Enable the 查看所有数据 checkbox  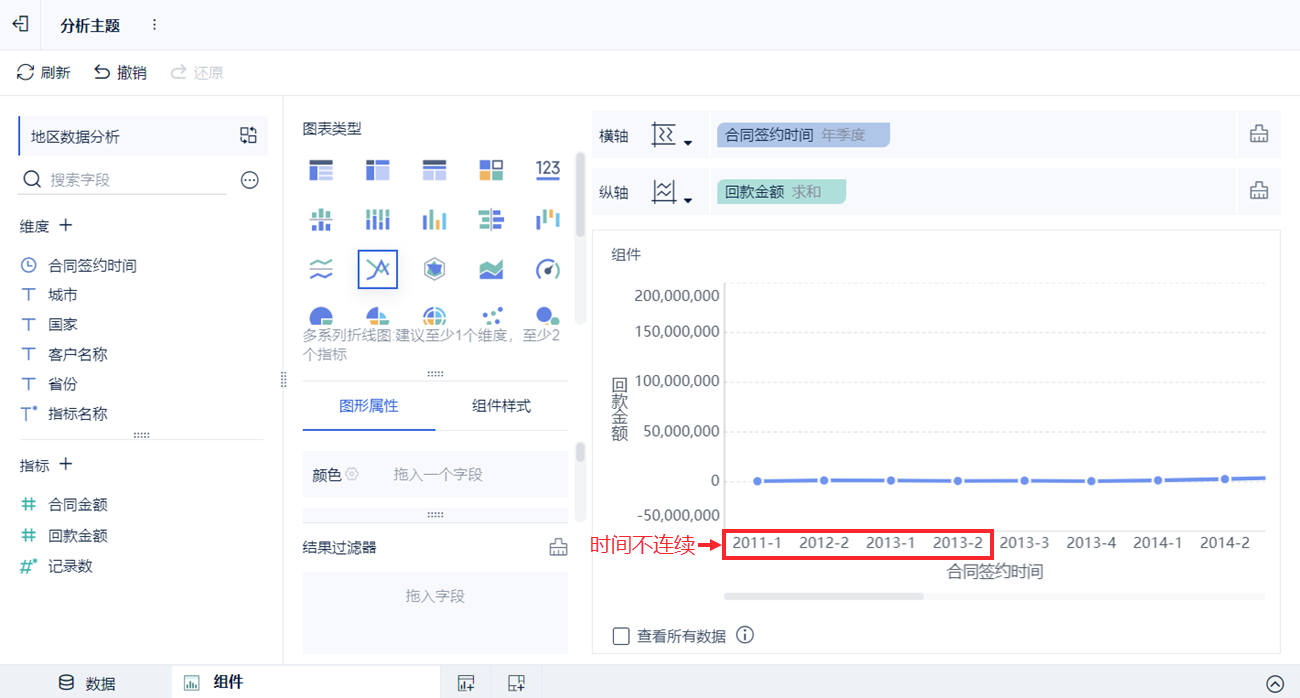621,636
